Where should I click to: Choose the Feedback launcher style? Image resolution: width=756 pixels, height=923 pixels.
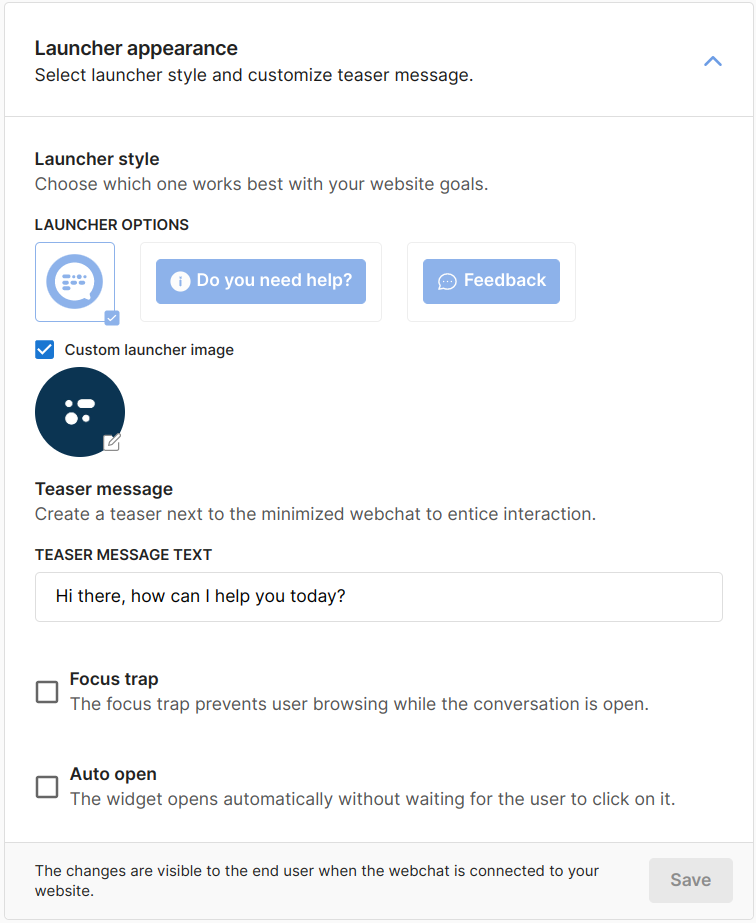491,281
